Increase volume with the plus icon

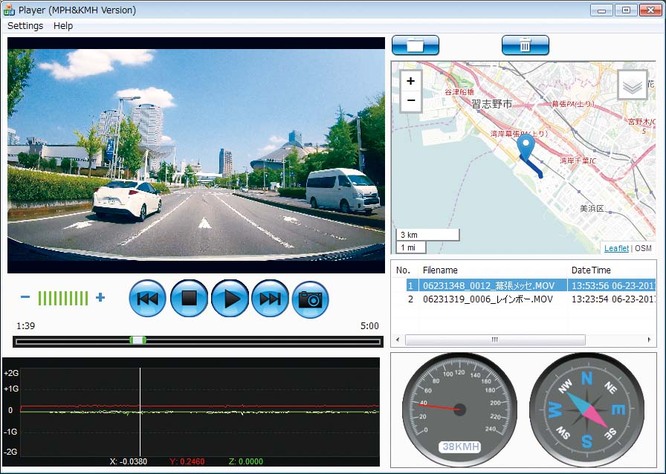[x=100, y=297]
